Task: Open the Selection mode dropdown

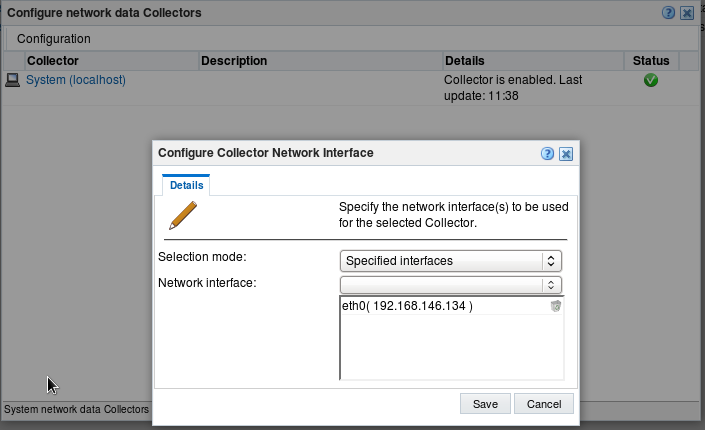Action: pos(451,261)
